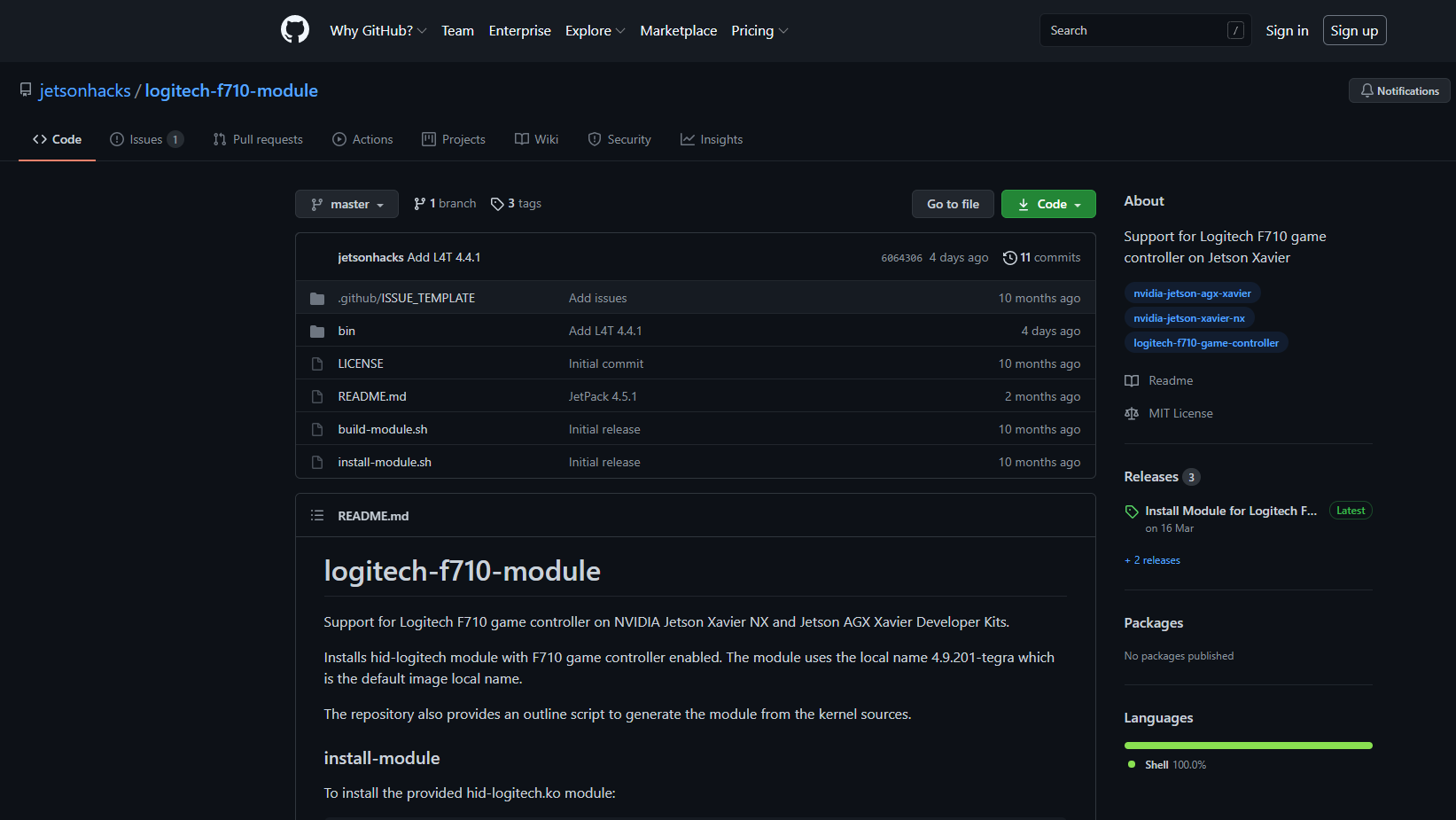This screenshot has height=820, width=1456.
Task: Open the JetPack 4.5.1 commit message
Action: (x=603, y=397)
